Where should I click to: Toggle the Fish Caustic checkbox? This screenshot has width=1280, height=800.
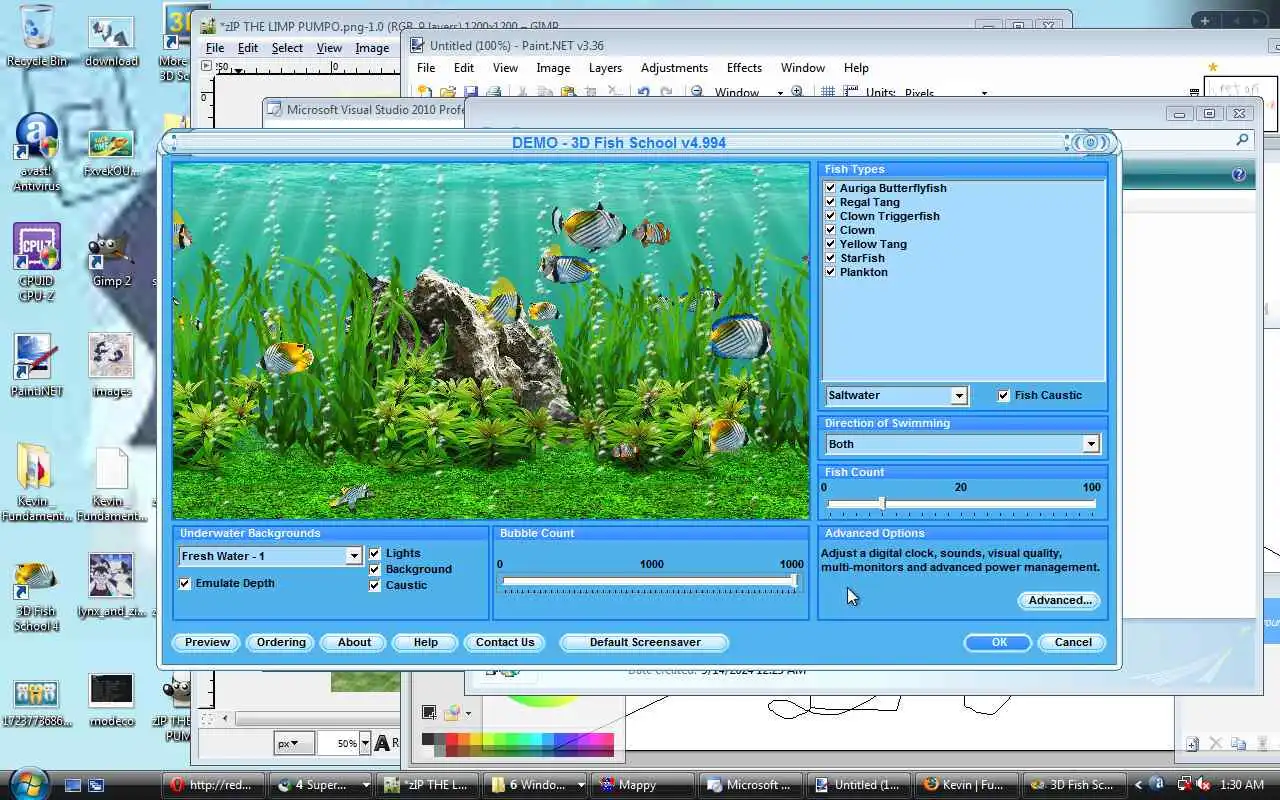point(1003,395)
